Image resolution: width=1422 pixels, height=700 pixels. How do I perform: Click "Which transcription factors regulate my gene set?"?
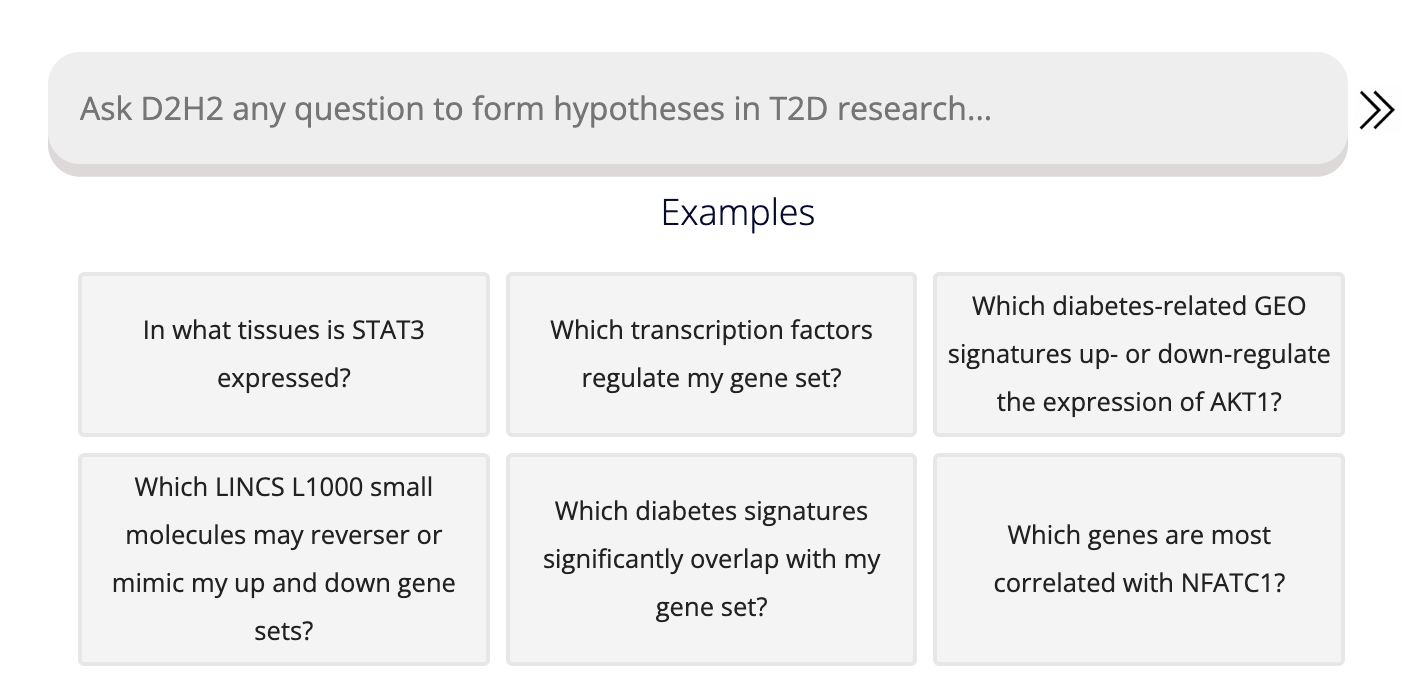pos(711,354)
